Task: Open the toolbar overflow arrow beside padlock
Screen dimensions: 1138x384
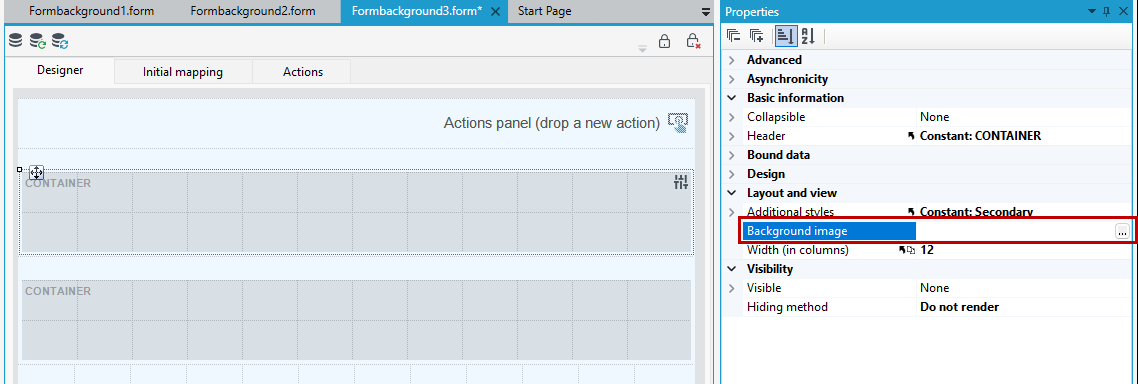Action: point(642,49)
